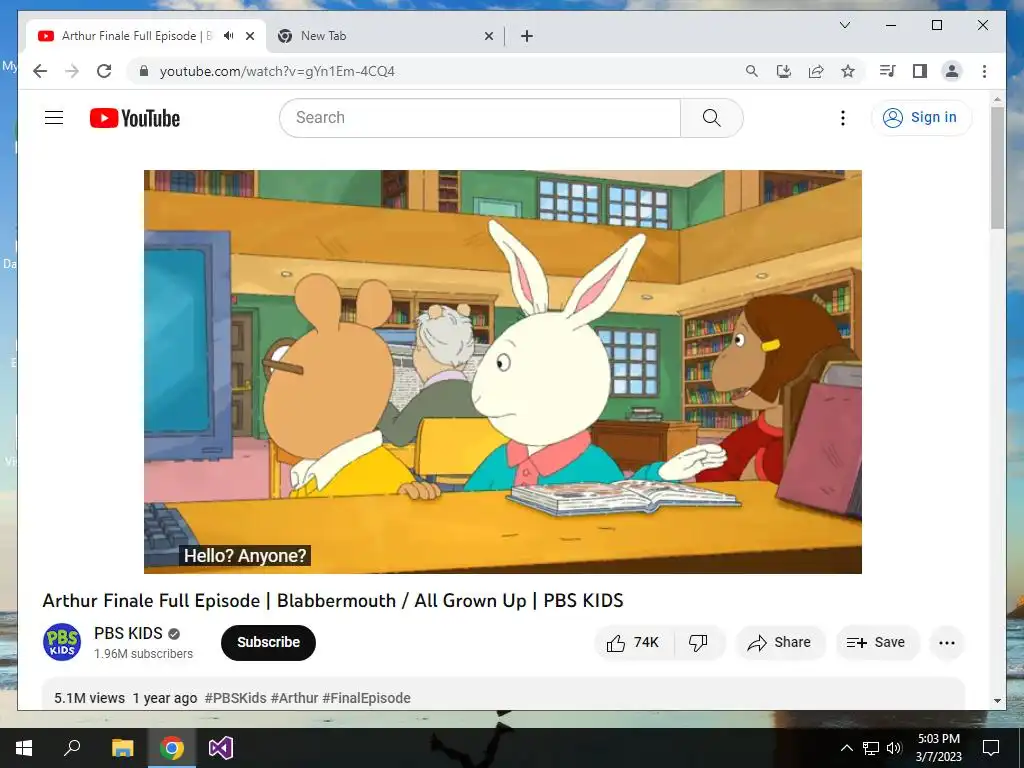Bookmark this tab with star icon
Image resolution: width=1024 pixels, height=768 pixels.
click(x=848, y=71)
